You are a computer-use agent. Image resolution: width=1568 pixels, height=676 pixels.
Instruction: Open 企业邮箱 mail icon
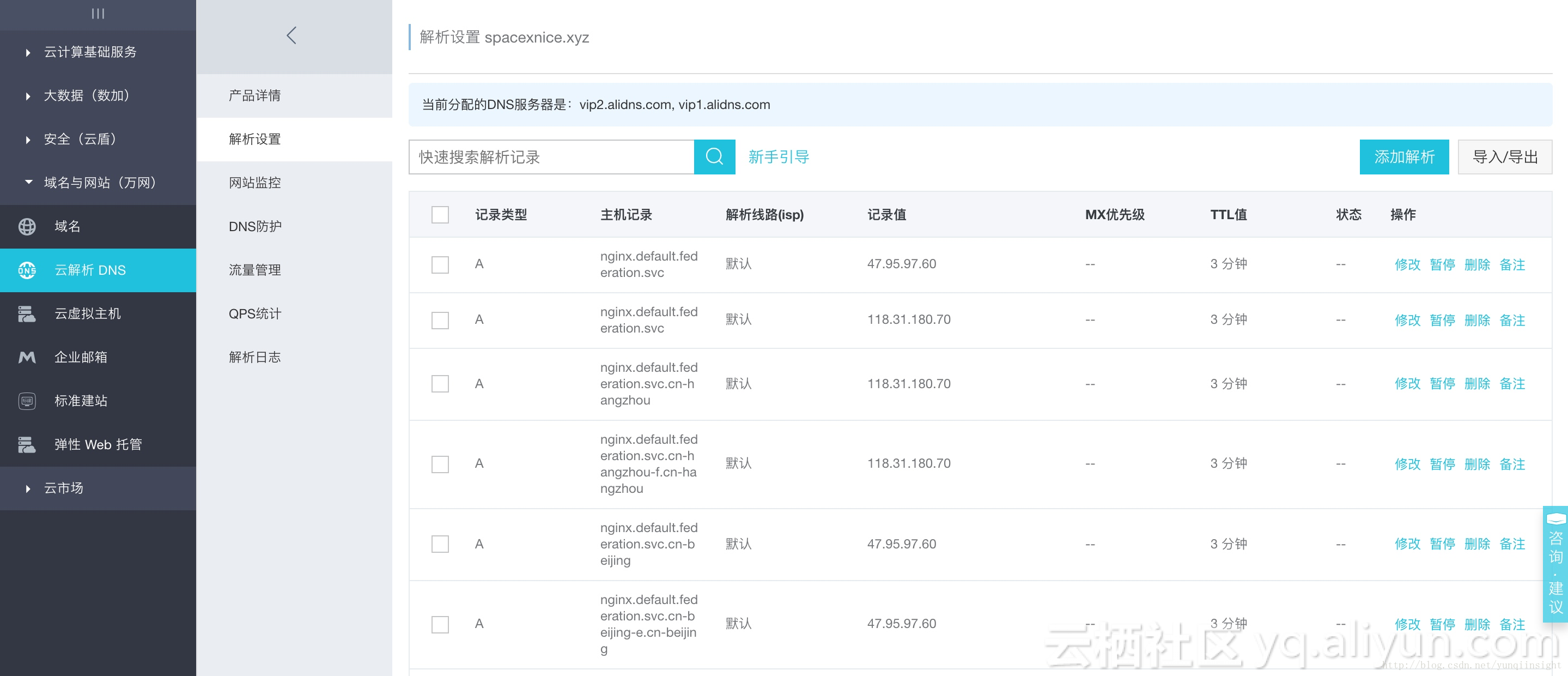pyautogui.click(x=27, y=358)
